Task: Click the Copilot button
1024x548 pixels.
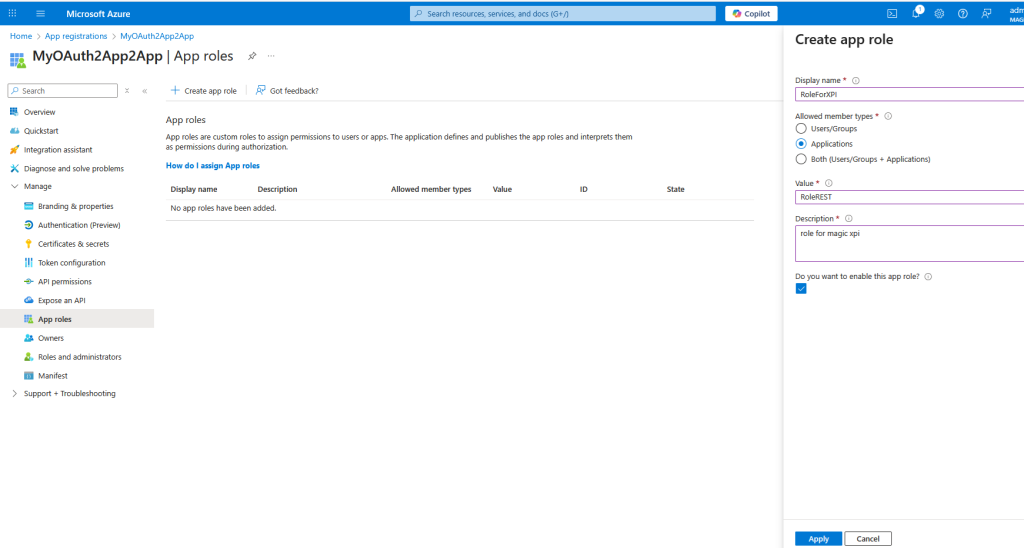Action: [x=751, y=13]
